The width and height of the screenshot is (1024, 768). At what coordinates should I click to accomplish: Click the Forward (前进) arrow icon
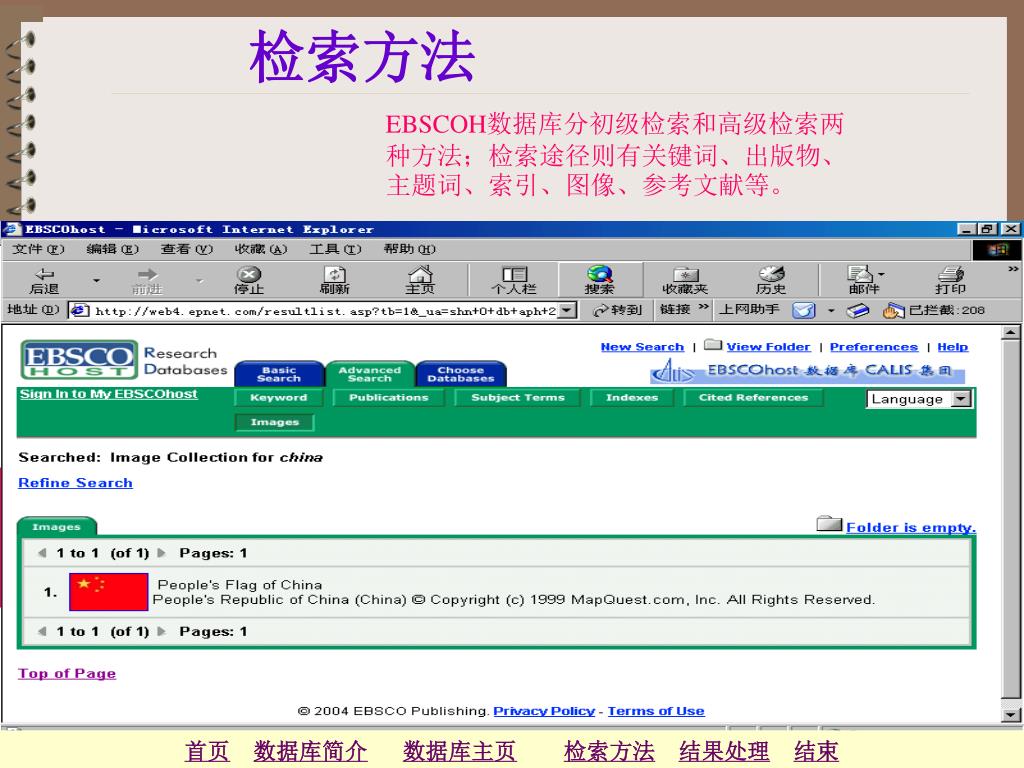coord(148,274)
